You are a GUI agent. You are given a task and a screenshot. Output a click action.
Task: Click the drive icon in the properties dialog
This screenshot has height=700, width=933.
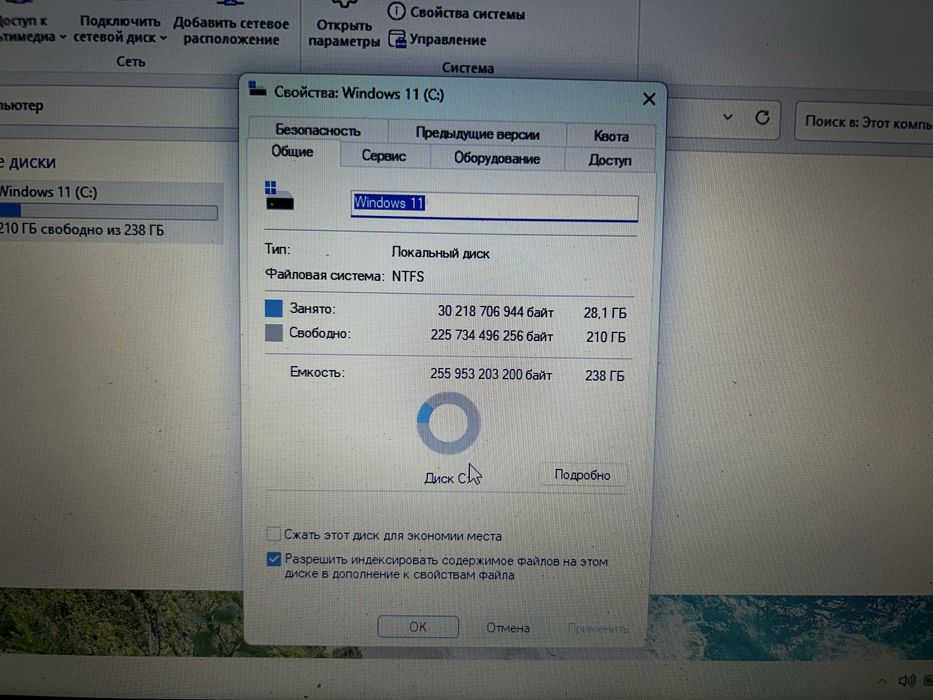[279, 196]
